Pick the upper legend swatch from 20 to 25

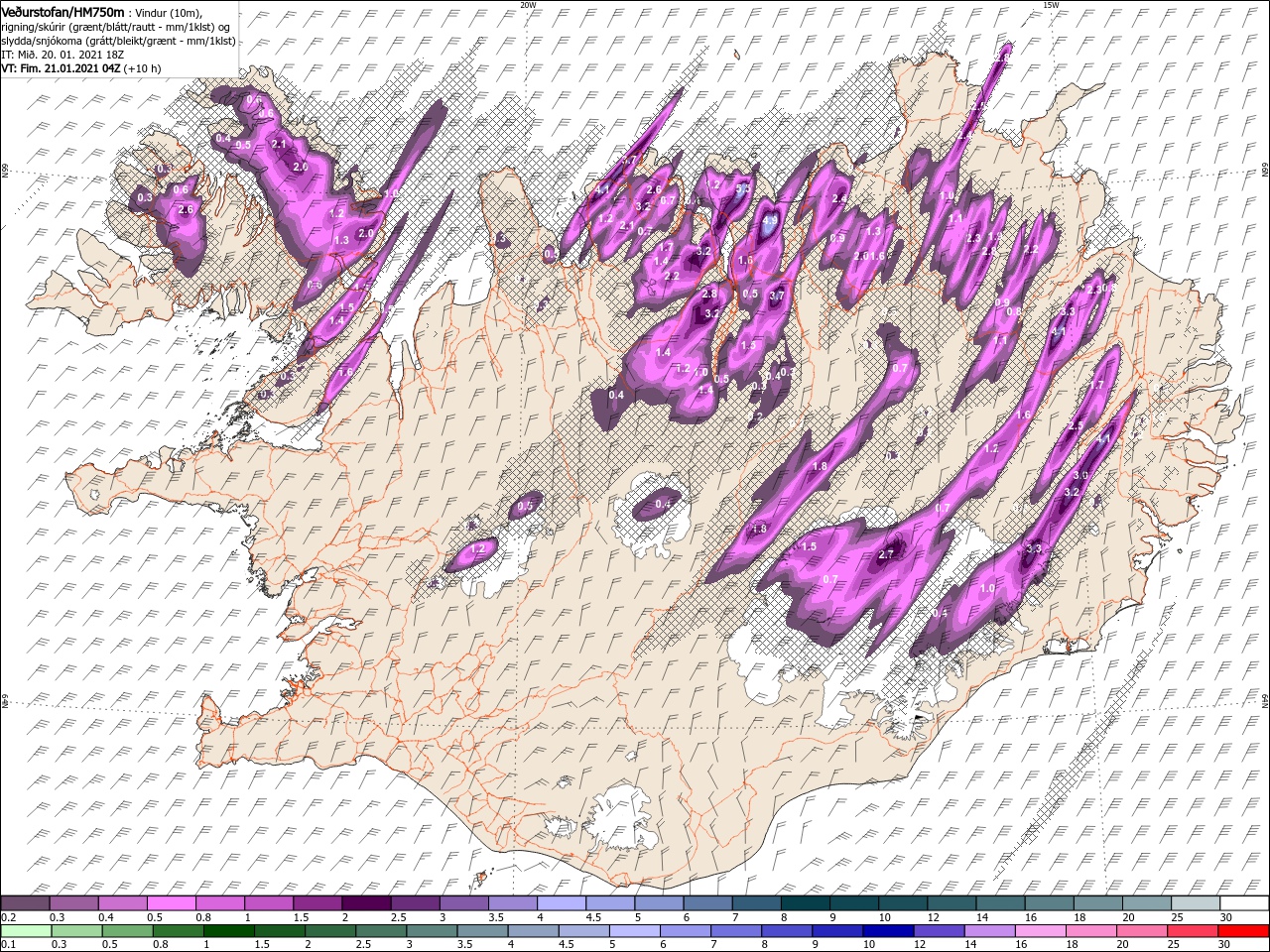pyautogui.click(x=1145, y=903)
